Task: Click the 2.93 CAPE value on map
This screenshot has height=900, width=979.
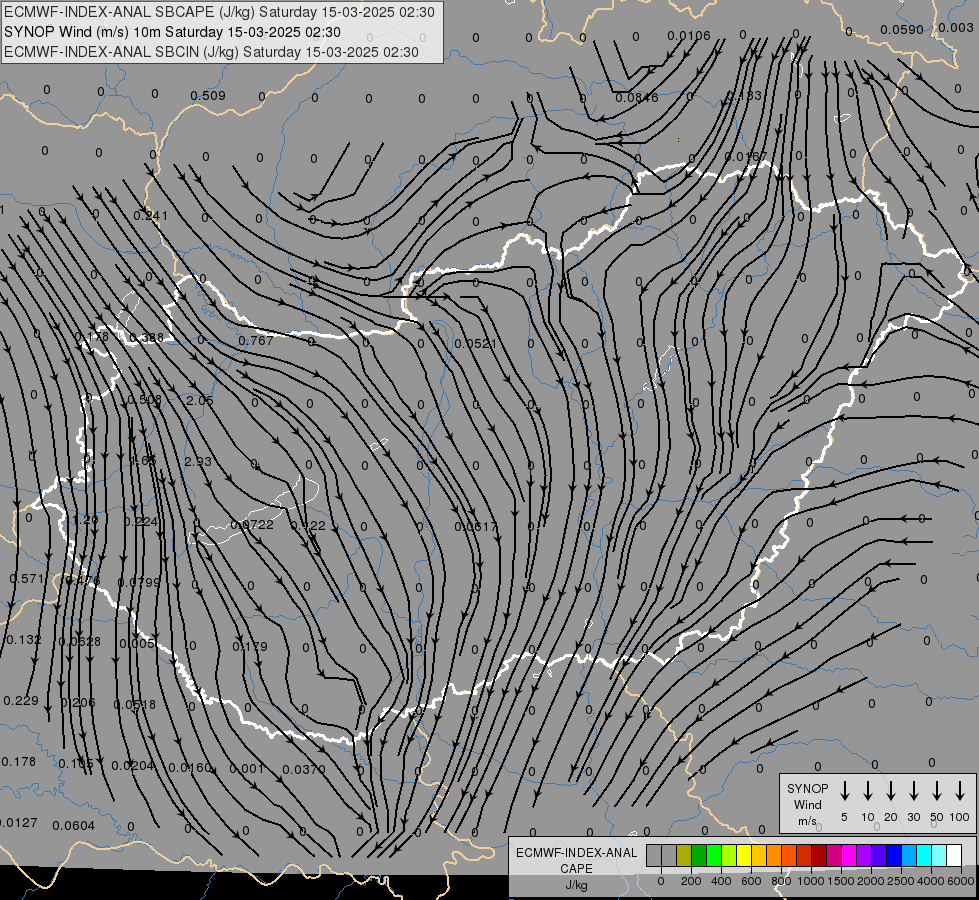Action: point(198,462)
